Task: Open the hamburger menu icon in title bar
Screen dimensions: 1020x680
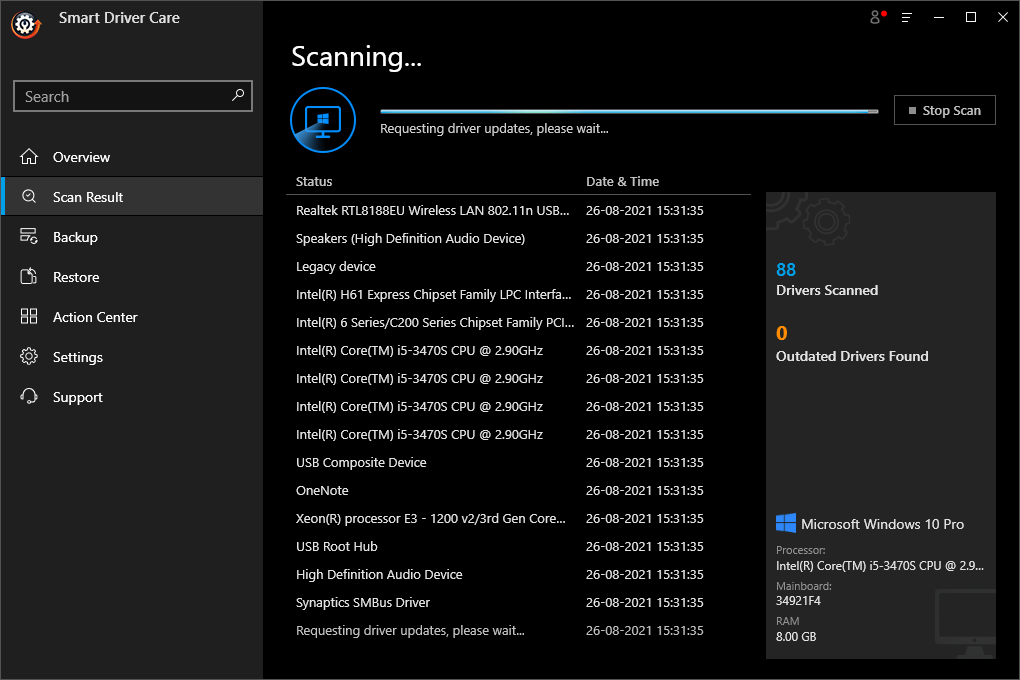Action: (x=907, y=18)
